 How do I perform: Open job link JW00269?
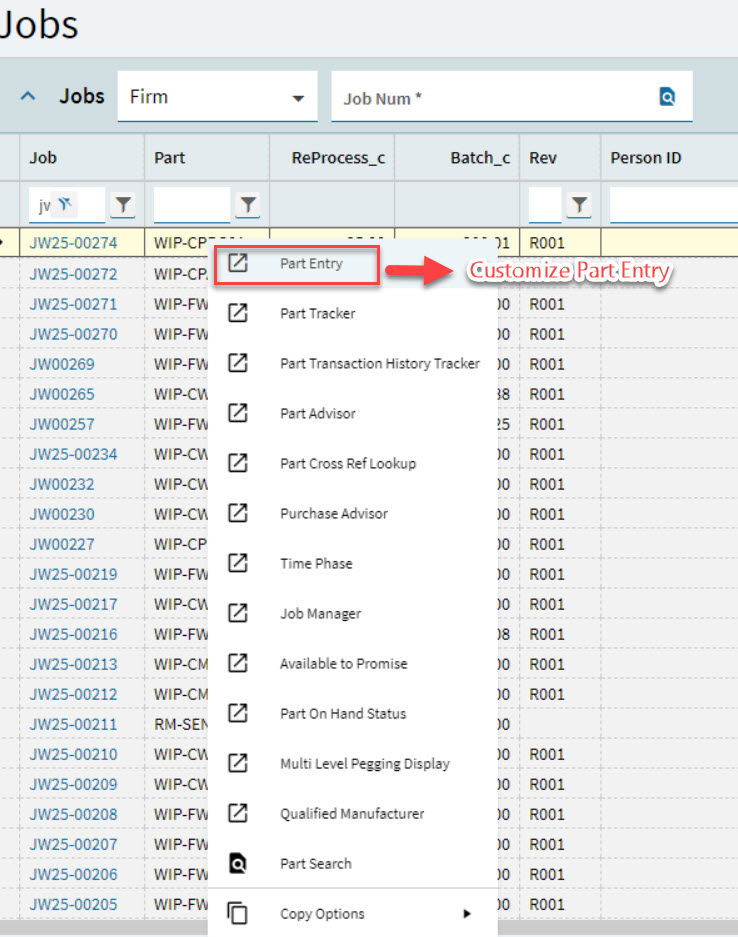coord(62,364)
